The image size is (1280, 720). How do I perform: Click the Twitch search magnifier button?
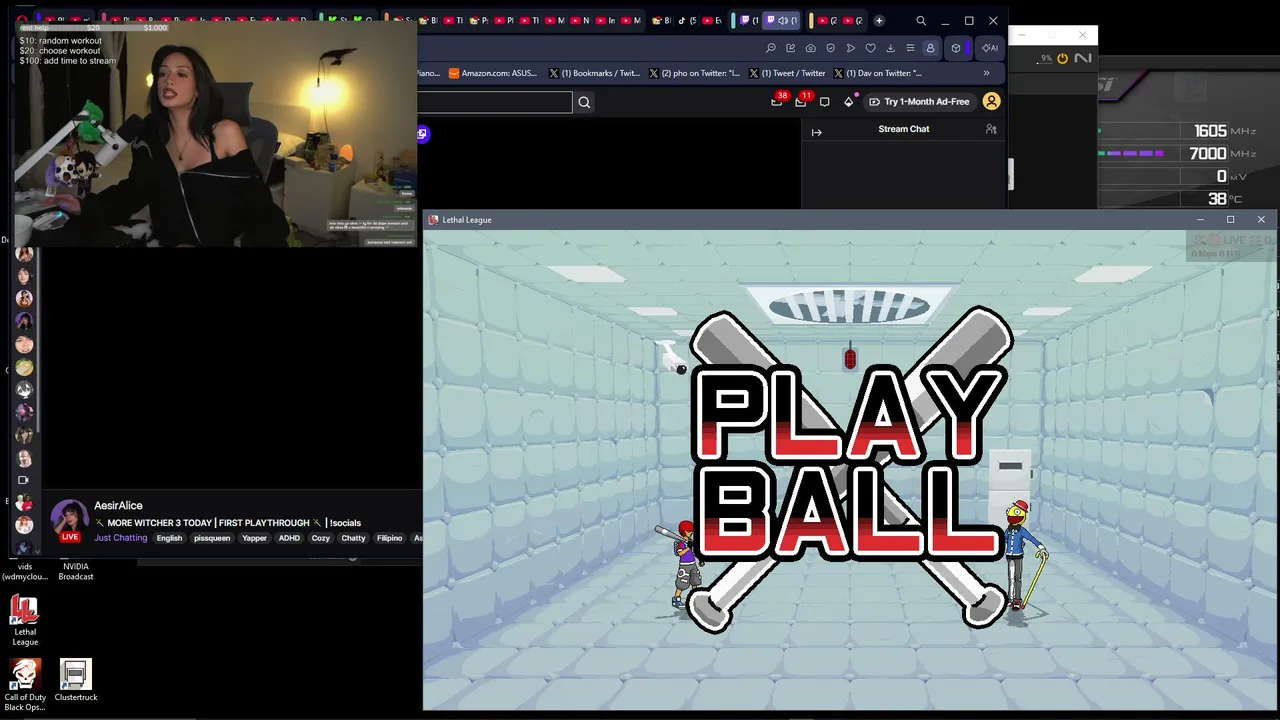tap(584, 102)
